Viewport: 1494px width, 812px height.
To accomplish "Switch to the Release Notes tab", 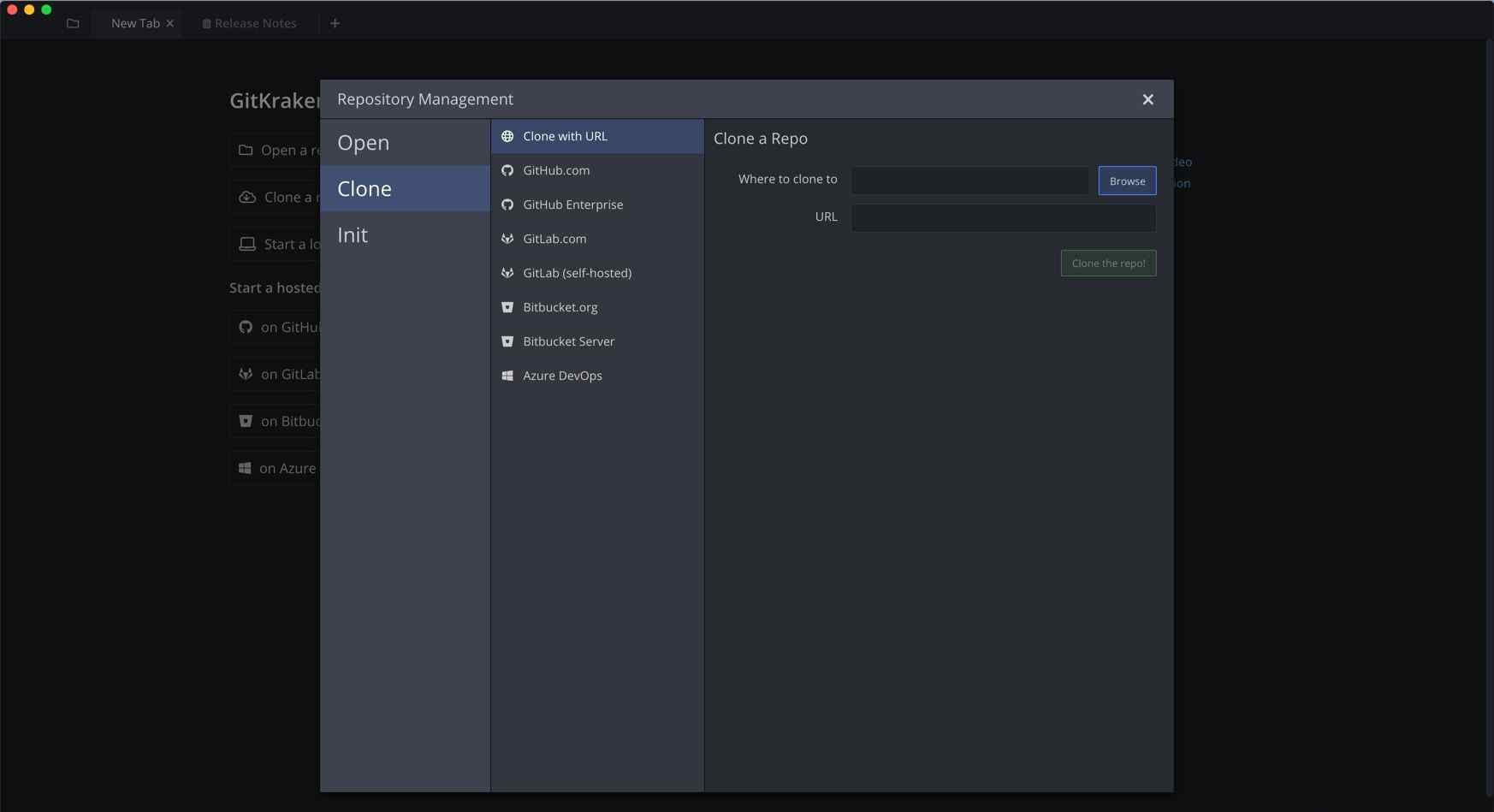I will [x=250, y=23].
